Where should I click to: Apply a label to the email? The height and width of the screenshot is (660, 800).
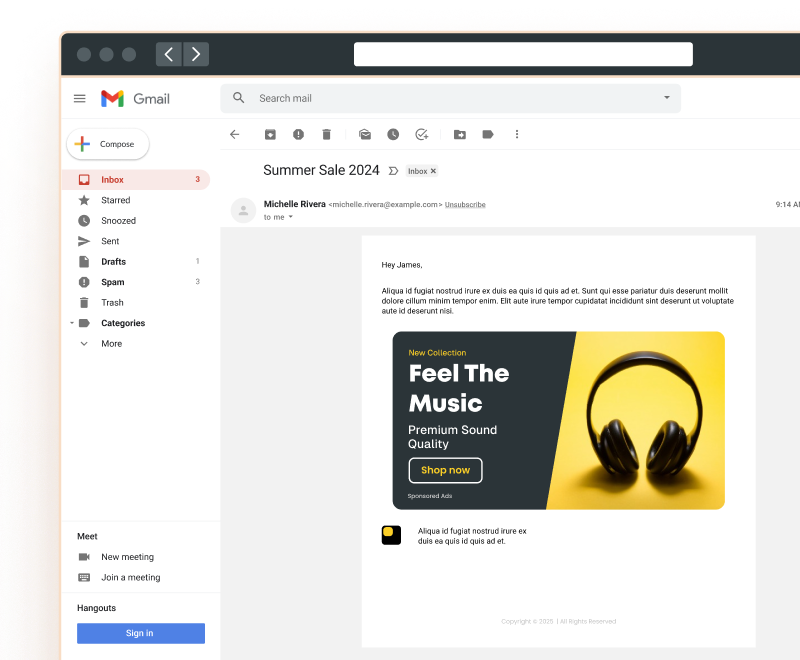[x=487, y=134]
